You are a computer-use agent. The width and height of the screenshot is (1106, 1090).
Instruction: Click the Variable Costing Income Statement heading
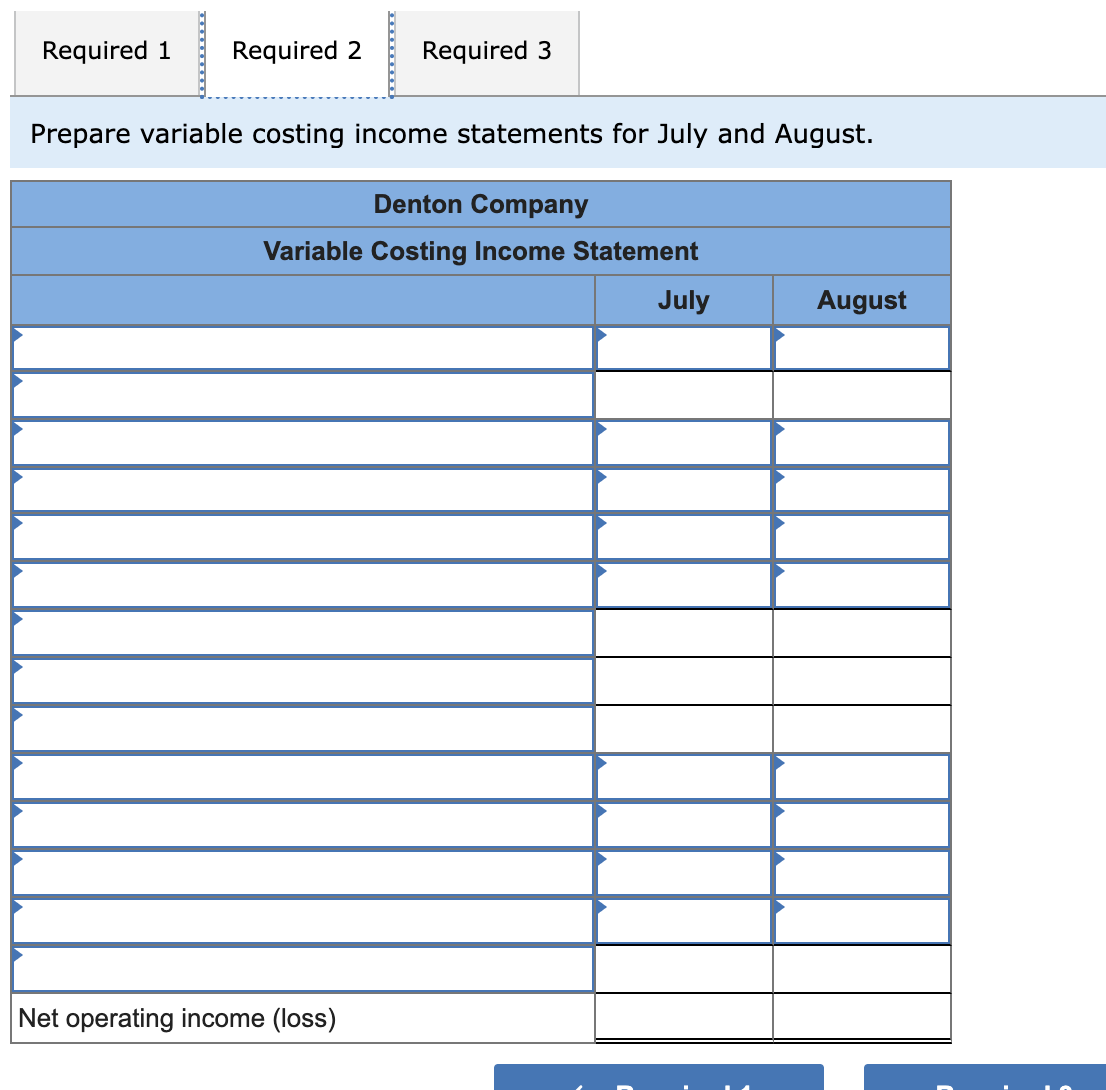tap(481, 251)
